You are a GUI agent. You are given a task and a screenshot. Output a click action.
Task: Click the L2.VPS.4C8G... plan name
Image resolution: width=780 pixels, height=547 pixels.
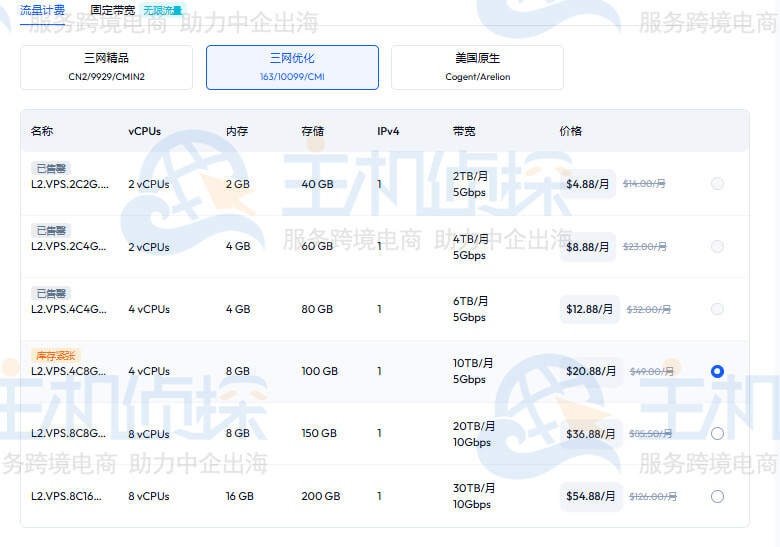click(x=69, y=371)
